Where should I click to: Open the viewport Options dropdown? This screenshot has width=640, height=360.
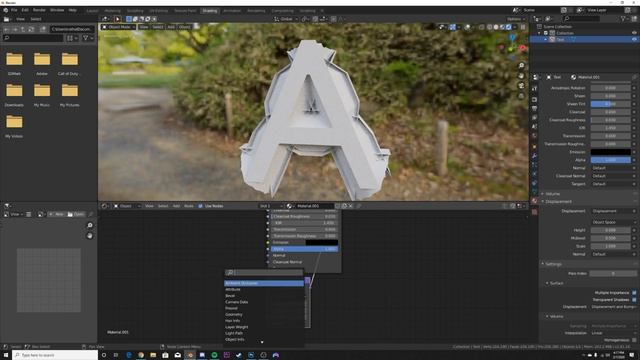516,19
